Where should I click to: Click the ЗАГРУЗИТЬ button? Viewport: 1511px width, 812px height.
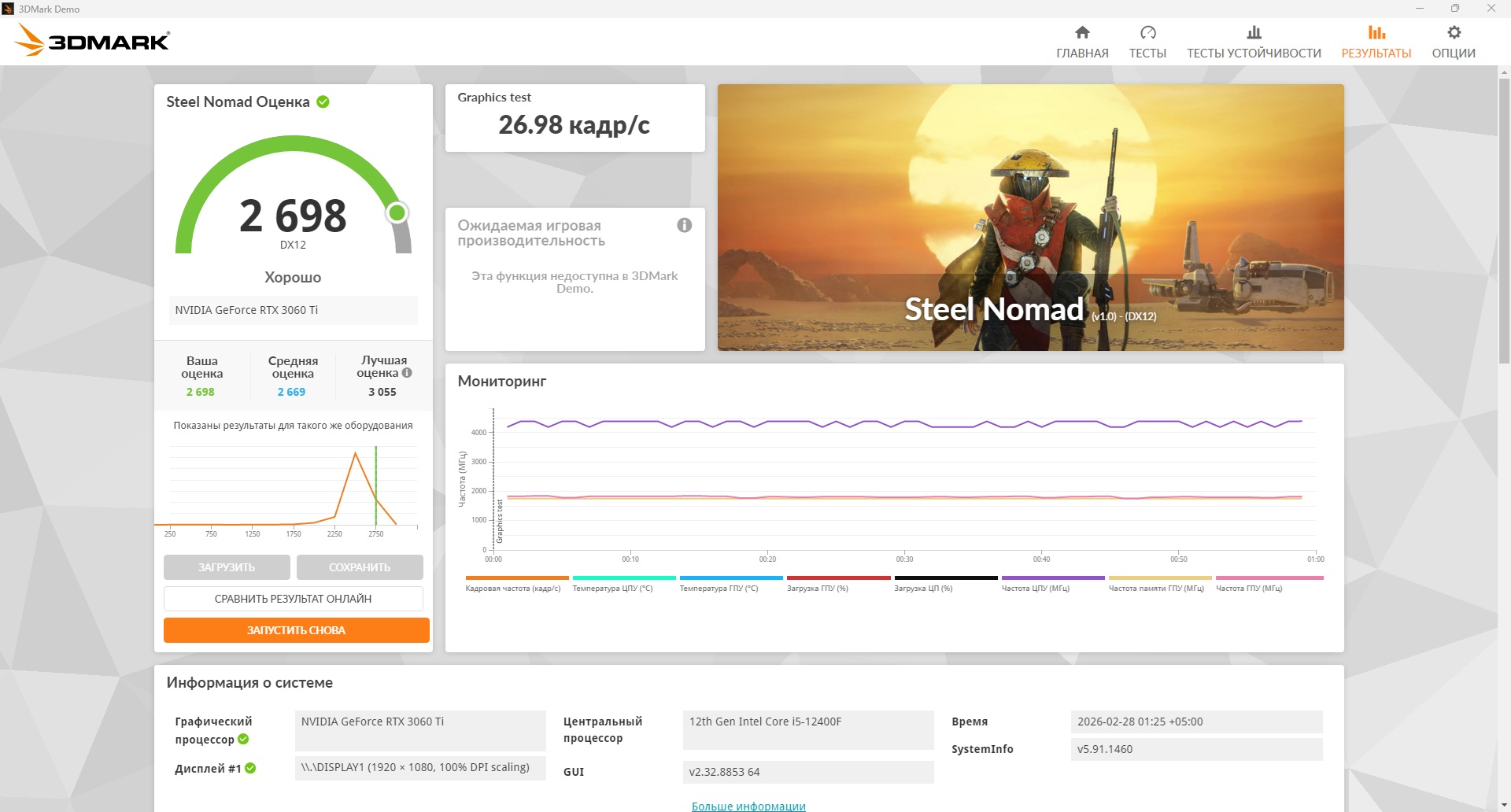coord(227,567)
